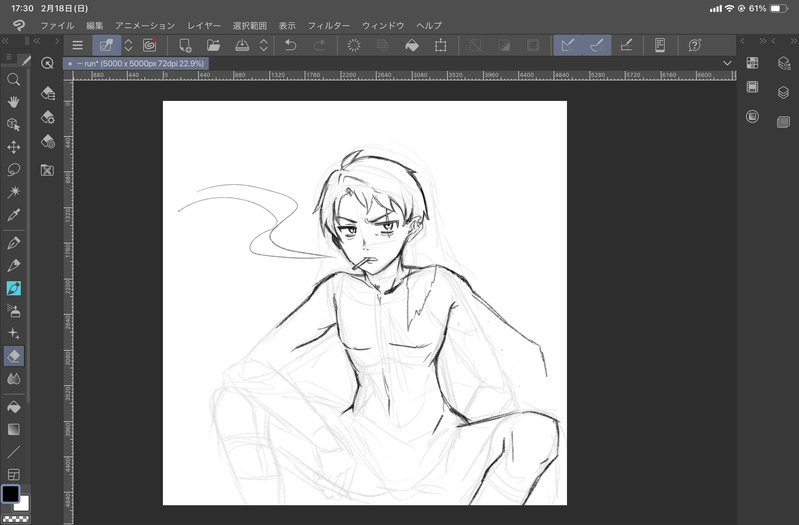This screenshot has width=799, height=525.
Task: Open the フィルター menu
Action: coord(329,25)
